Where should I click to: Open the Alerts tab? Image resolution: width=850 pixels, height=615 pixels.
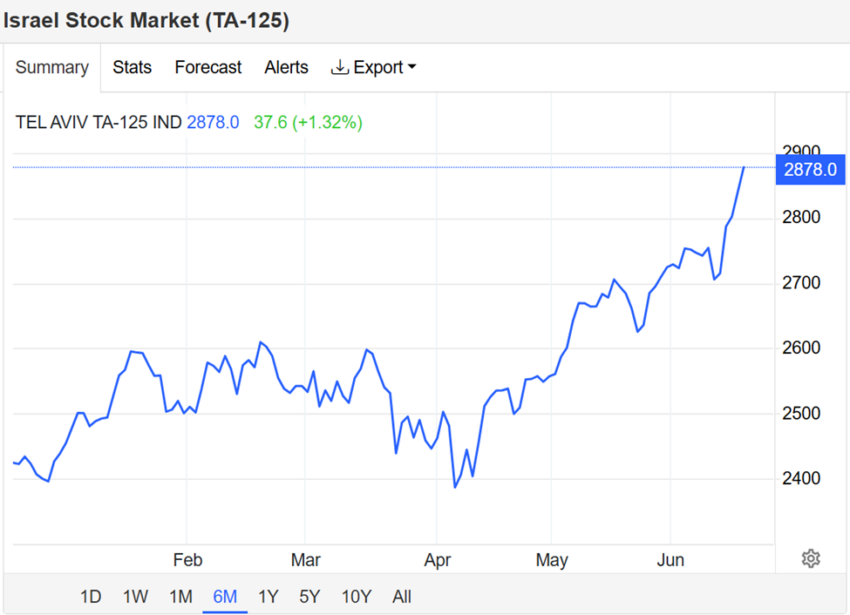coord(286,67)
